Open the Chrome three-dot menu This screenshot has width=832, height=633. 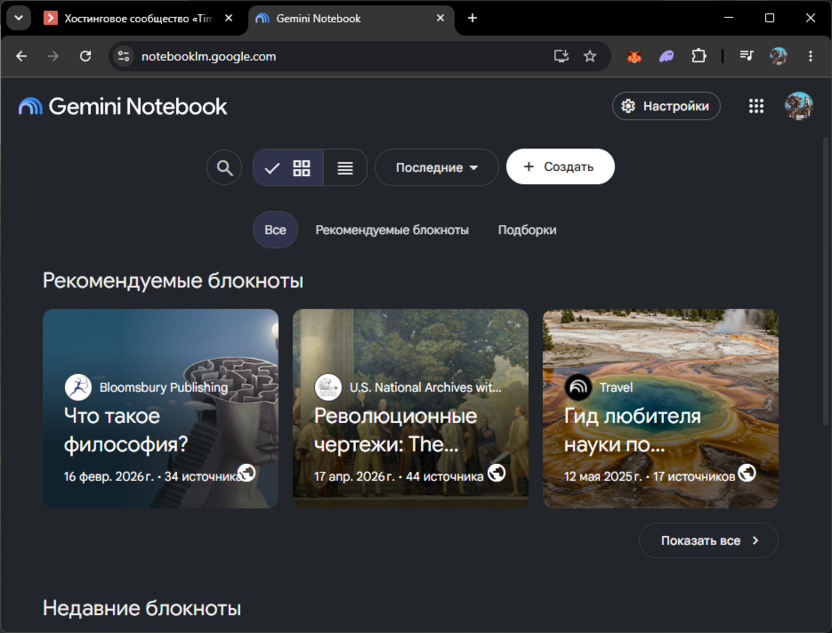coord(810,56)
